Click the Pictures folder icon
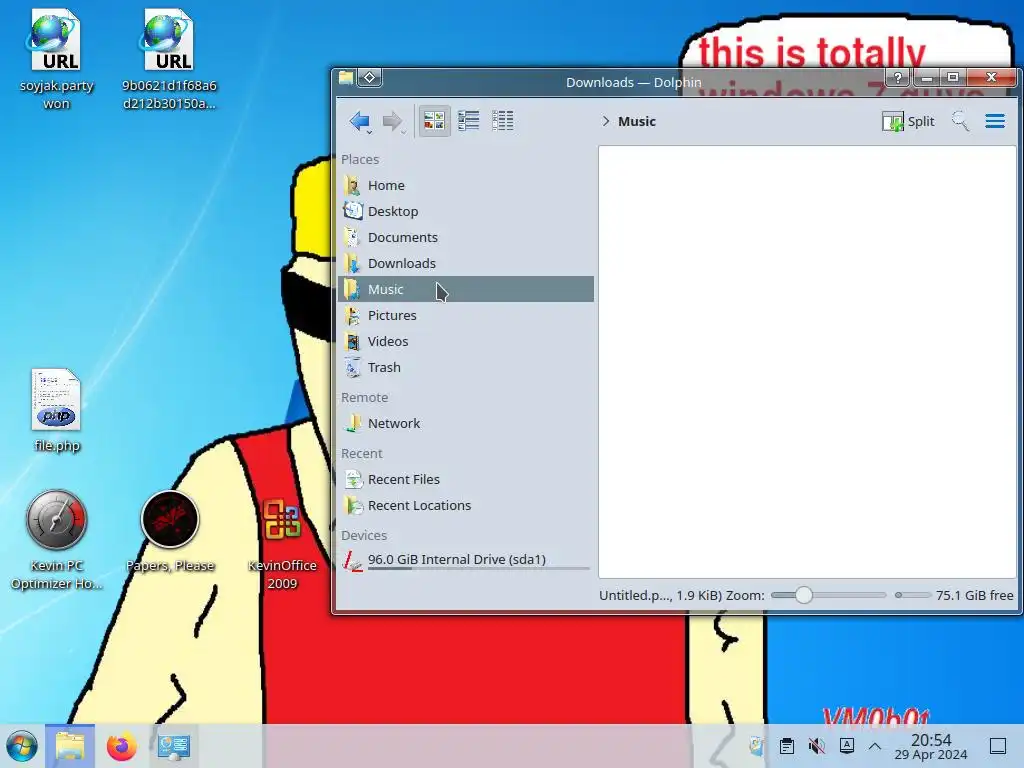The image size is (1024, 768). pyautogui.click(x=353, y=315)
